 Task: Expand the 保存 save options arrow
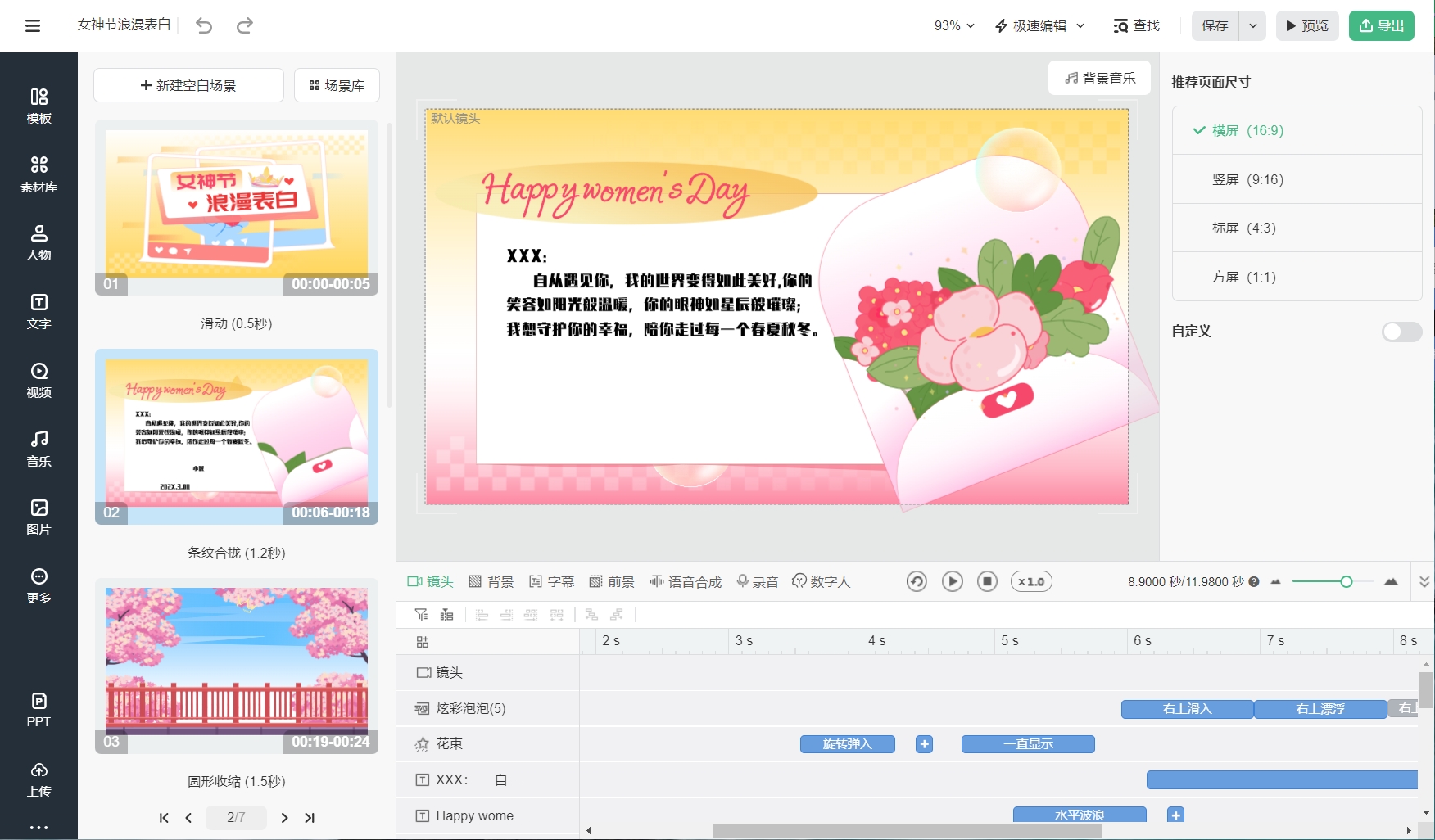pos(1252,25)
